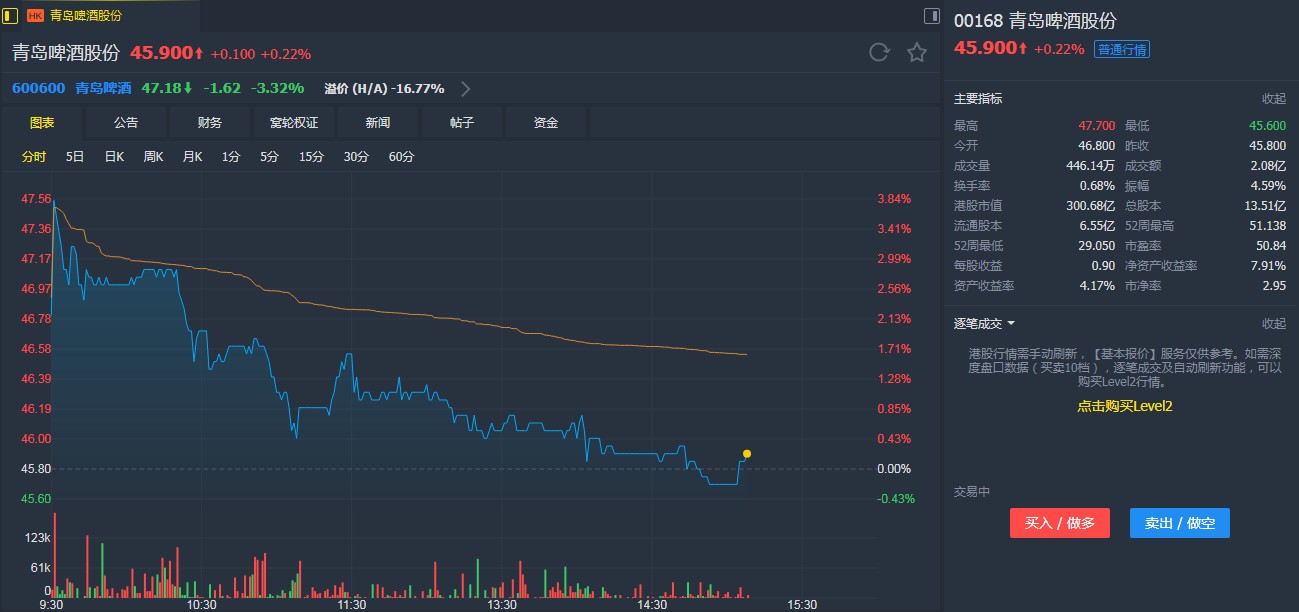This screenshot has width=1299, height=612.
Task: Open the 逐笔成交 dropdown
Action: pos(985,324)
